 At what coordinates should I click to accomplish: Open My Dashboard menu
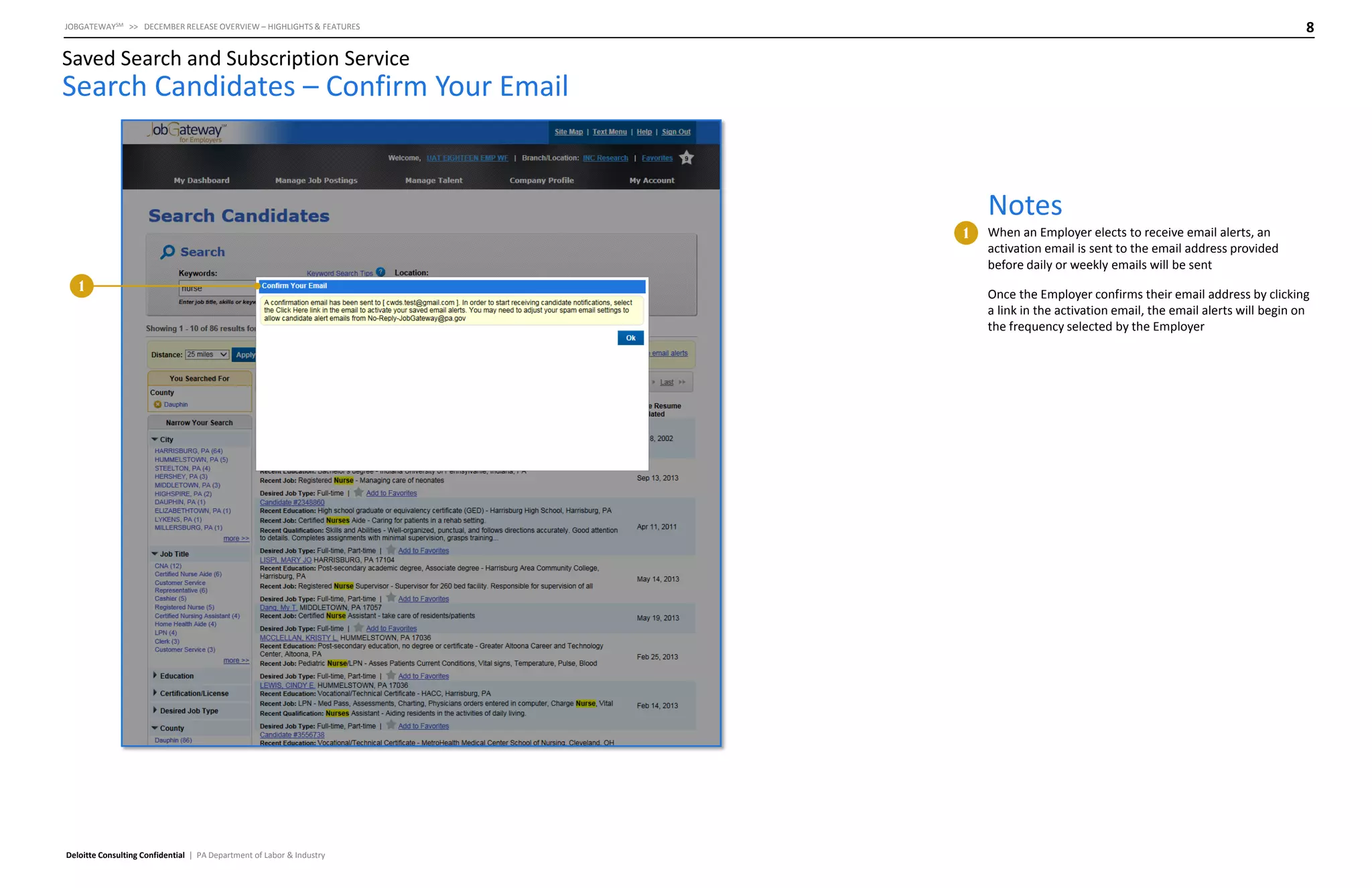click(202, 180)
